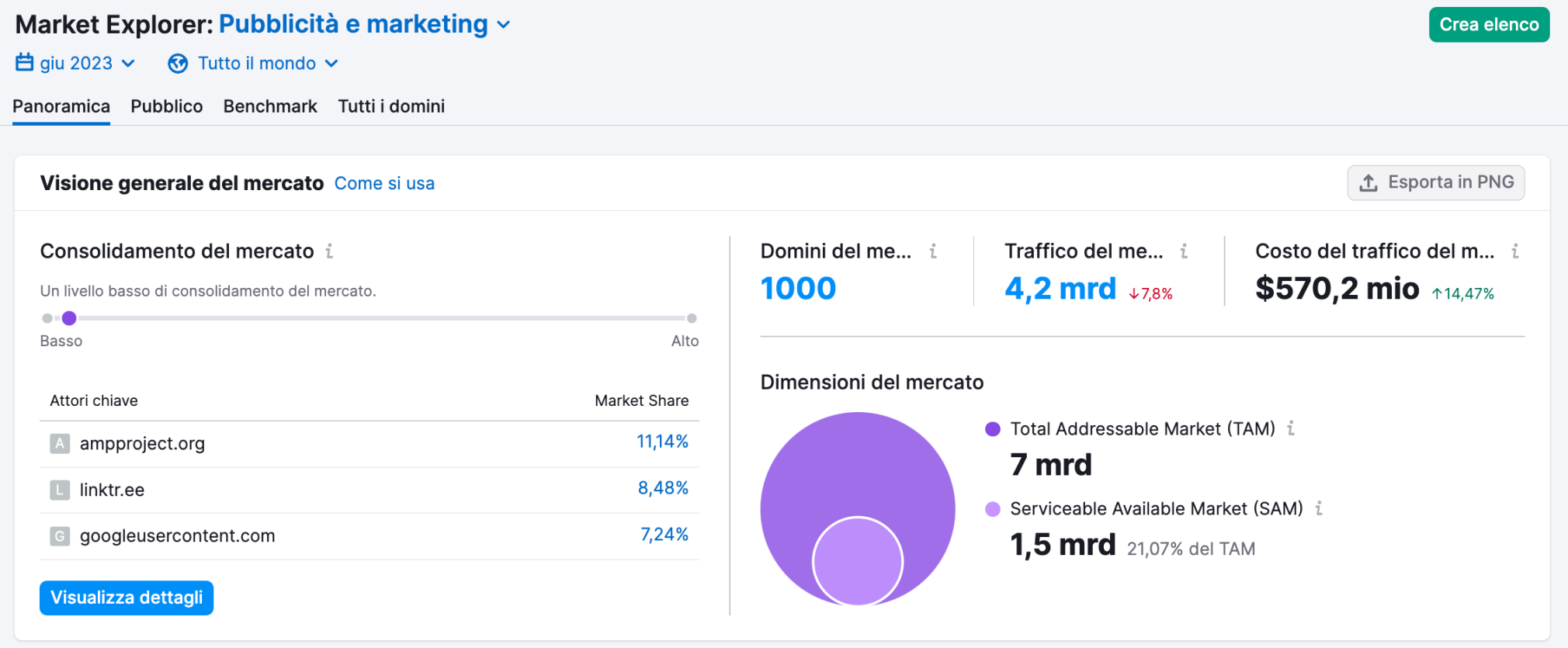Click the 14,47% cost increase indicator
Screen dimensions: 1568x648
(x=1462, y=293)
